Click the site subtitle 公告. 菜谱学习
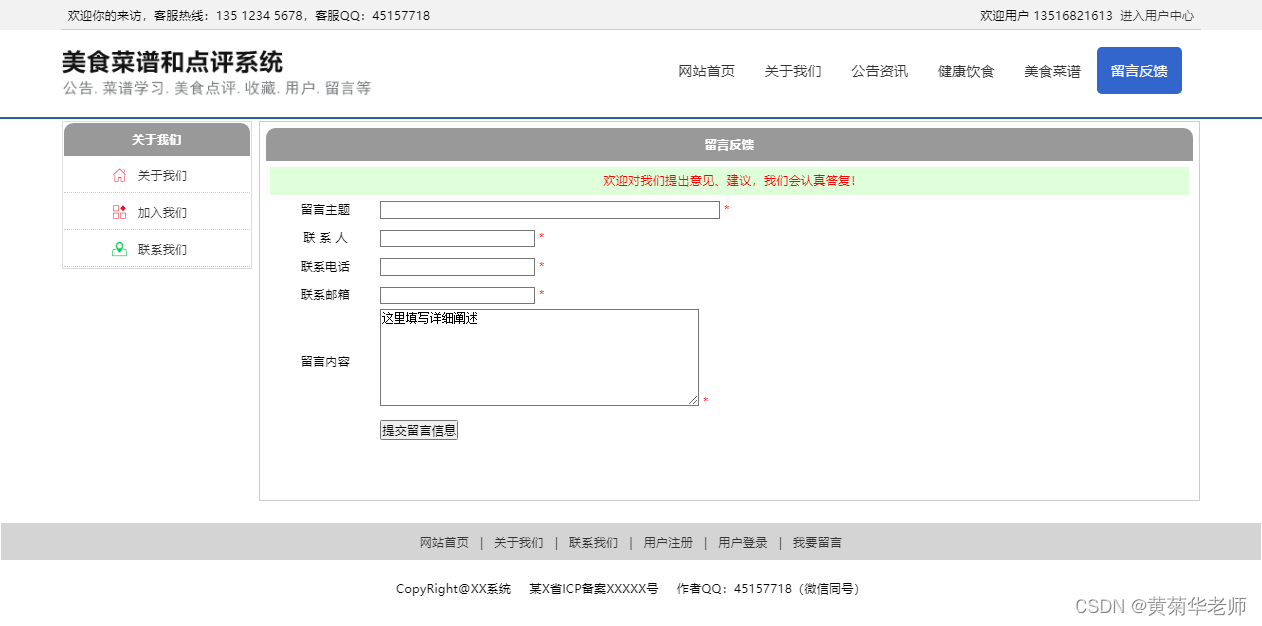The height and width of the screenshot is (626, 1262). [x=217, y=88]
